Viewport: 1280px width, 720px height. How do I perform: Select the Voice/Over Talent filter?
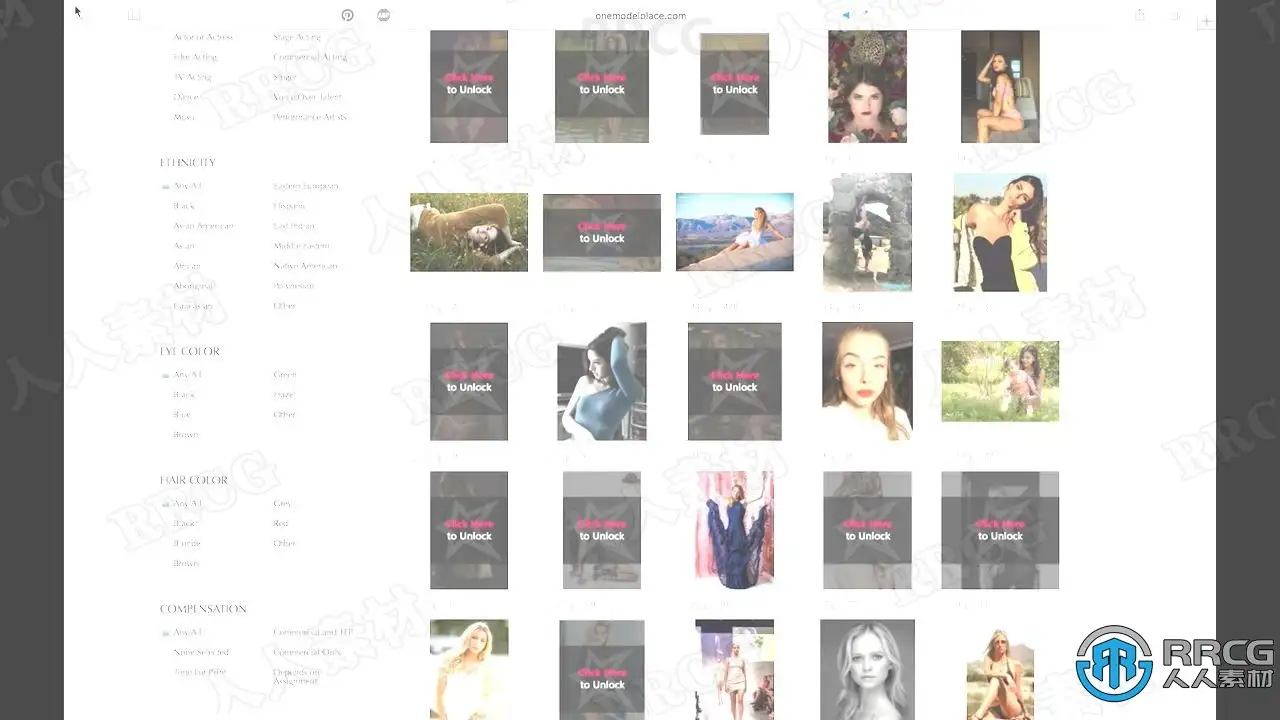(307, 97)
